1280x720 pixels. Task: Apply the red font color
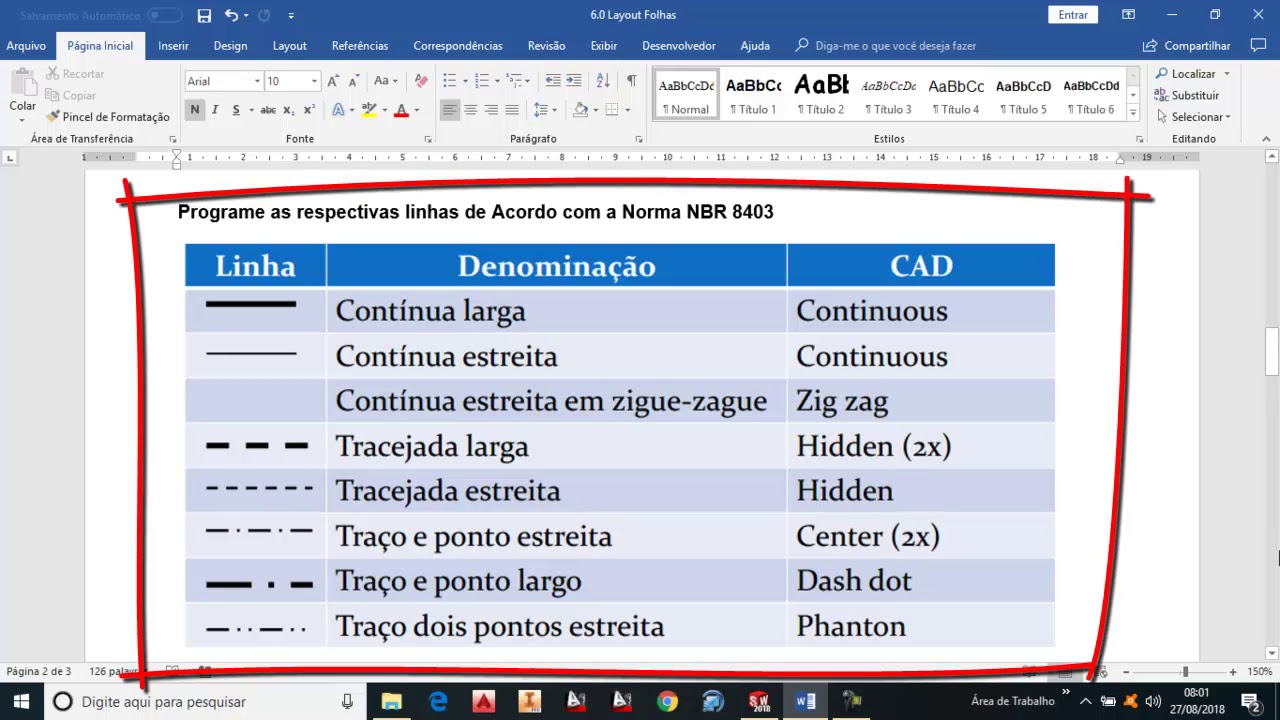[401, 110]
